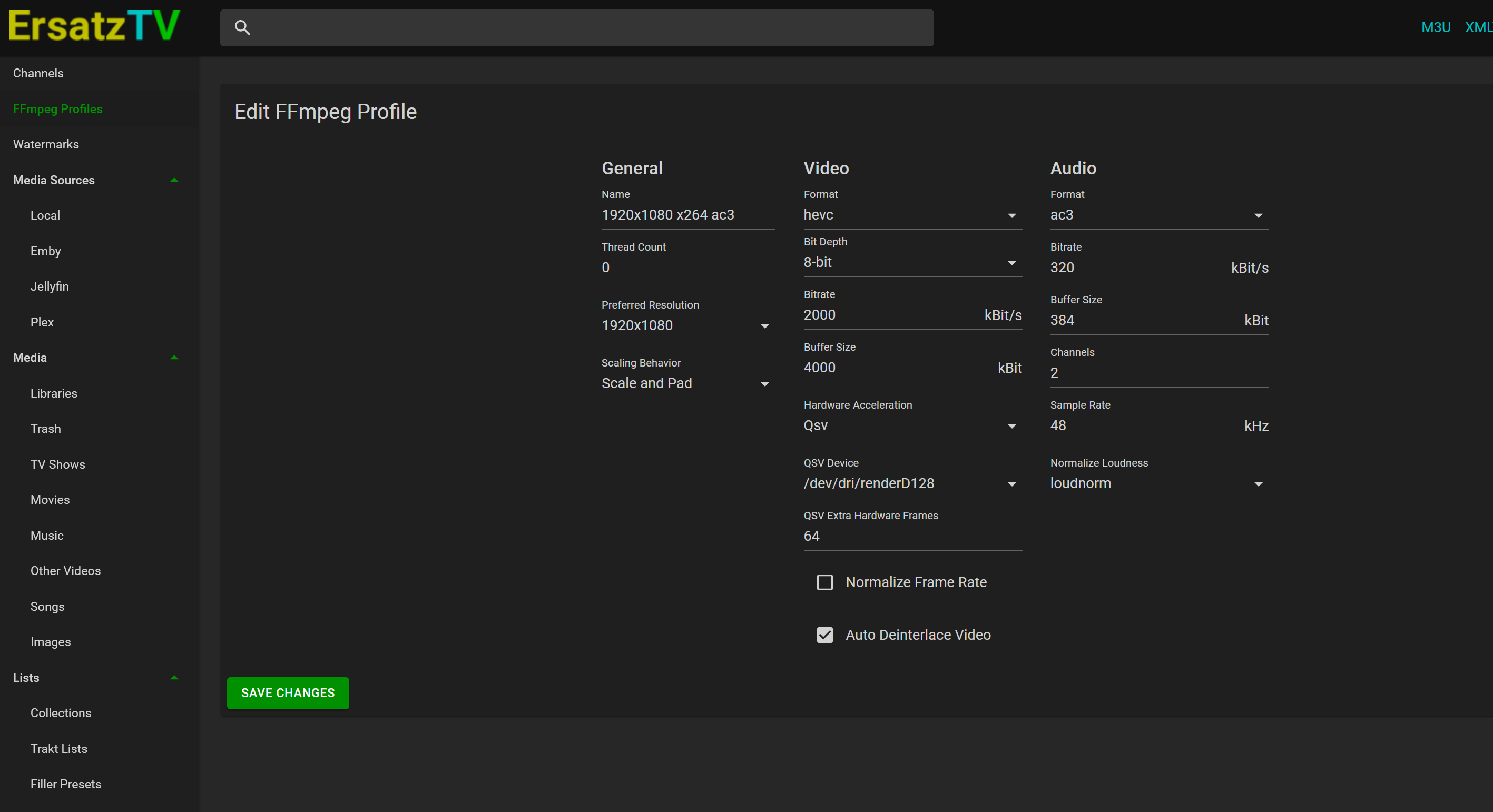Edit the Video Buffer Size 4000 field
This screenshot has height=812, width=1493.
tap(912, 368)
